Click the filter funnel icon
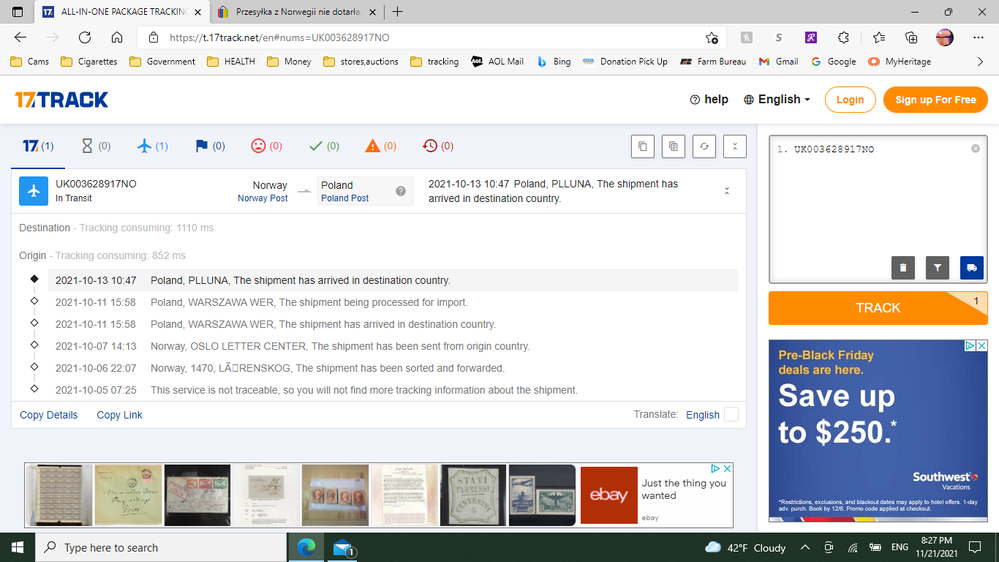 (937, 267)
